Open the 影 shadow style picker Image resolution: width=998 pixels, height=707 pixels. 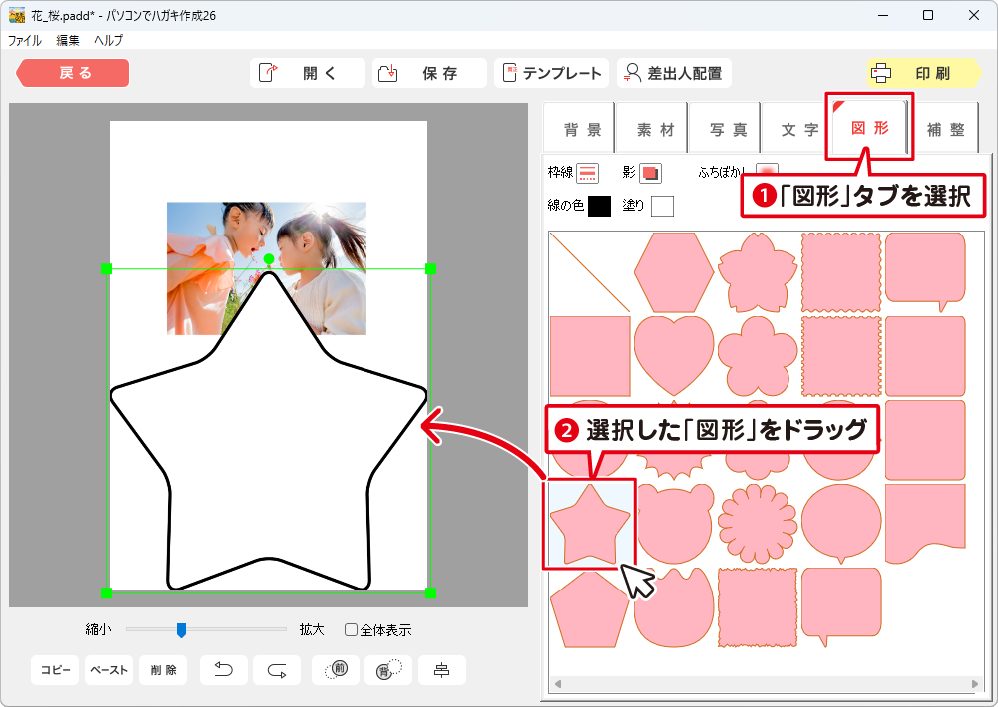[650, 173]
